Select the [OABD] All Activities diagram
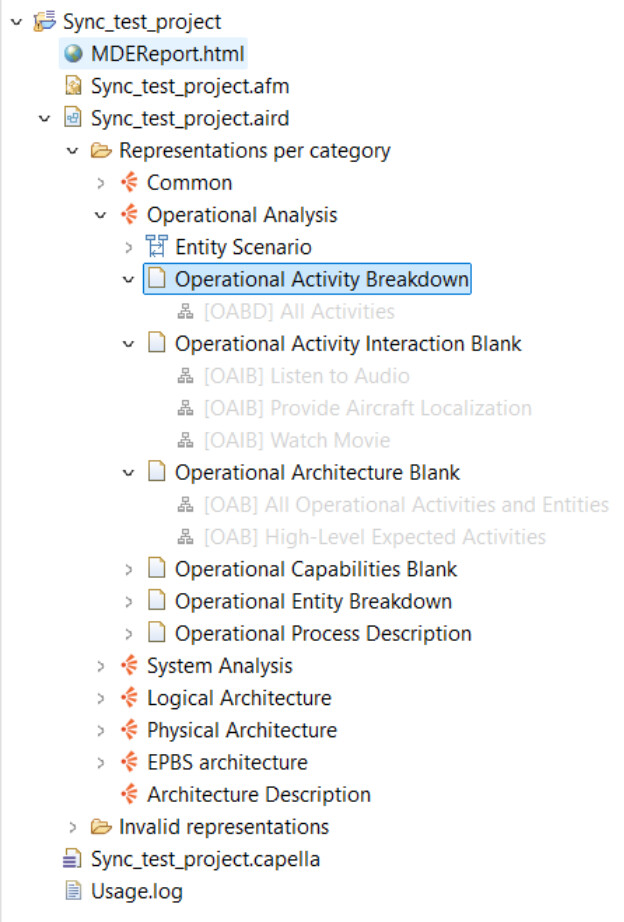Screen dimensions: 624x922 point(299,312)
